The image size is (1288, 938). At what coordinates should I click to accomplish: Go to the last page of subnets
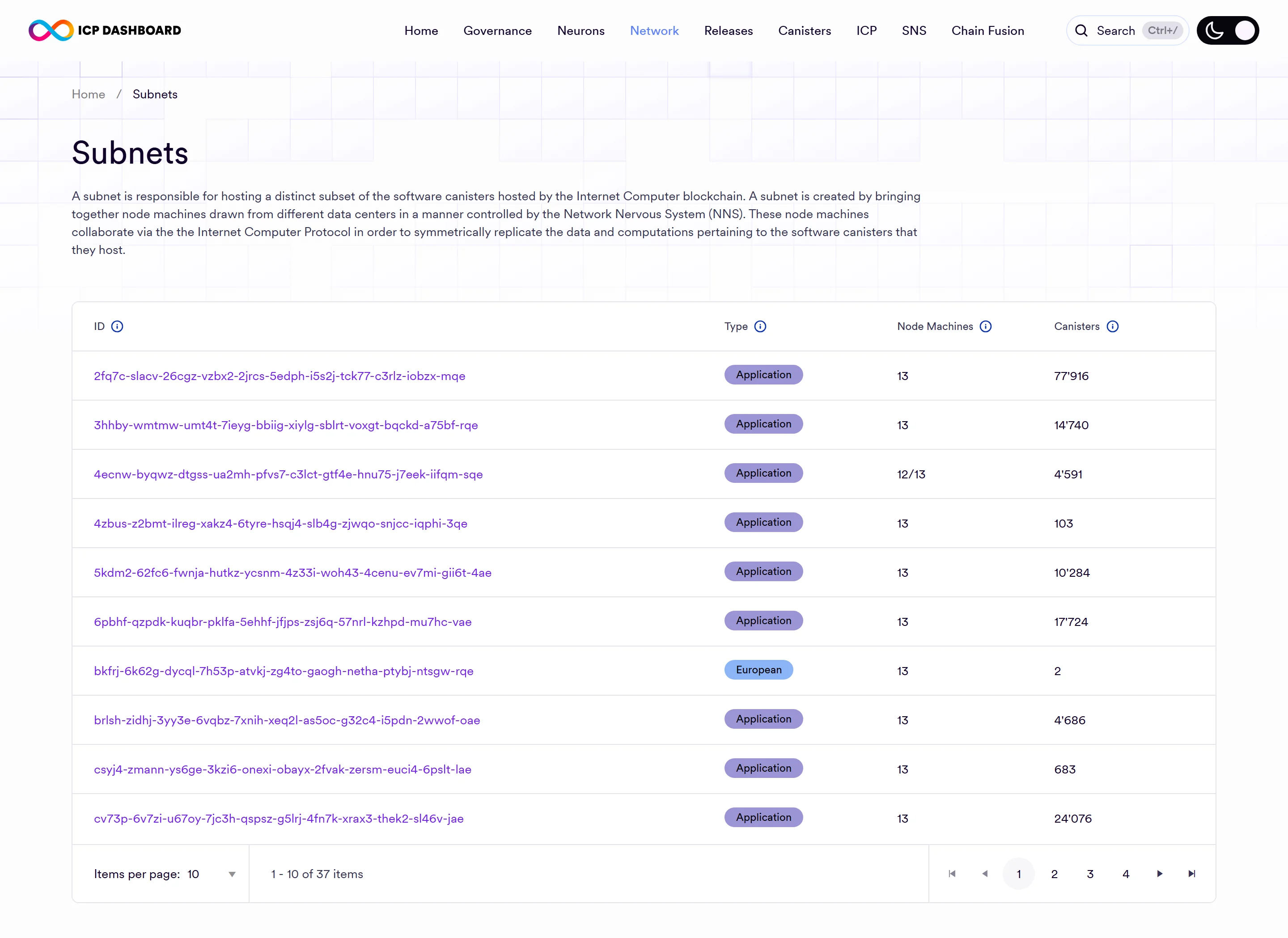[1191, 874]
